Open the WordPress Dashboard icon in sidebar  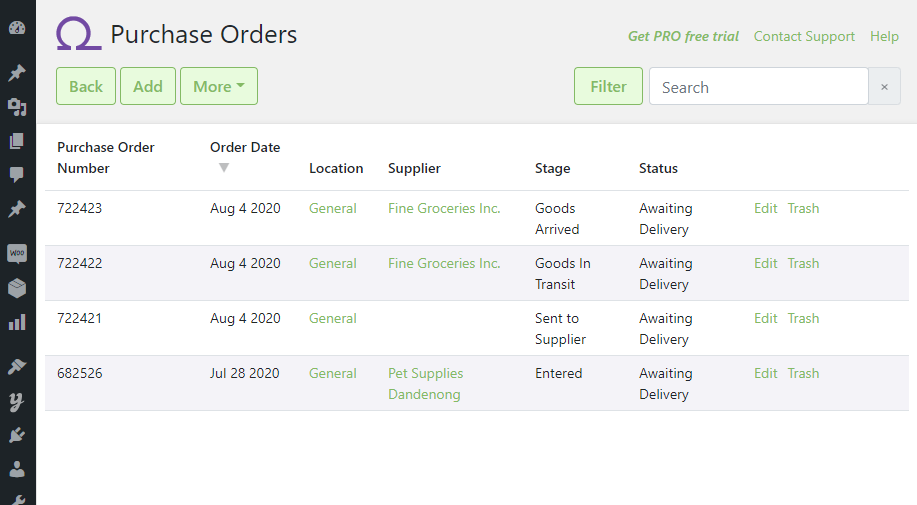(x=17, y=27)
